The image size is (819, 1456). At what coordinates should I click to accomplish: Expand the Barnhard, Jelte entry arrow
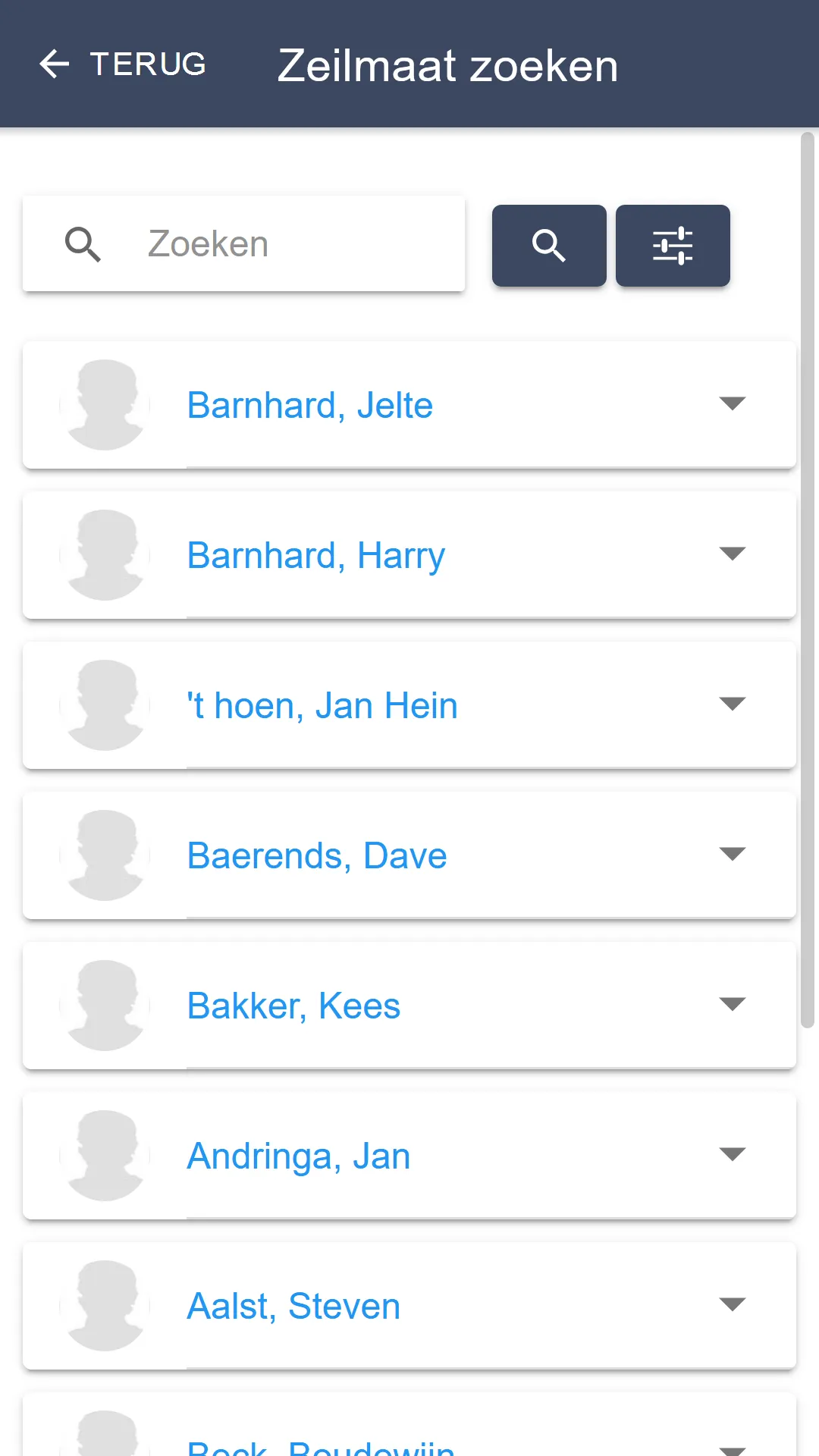tap(733, 403)
